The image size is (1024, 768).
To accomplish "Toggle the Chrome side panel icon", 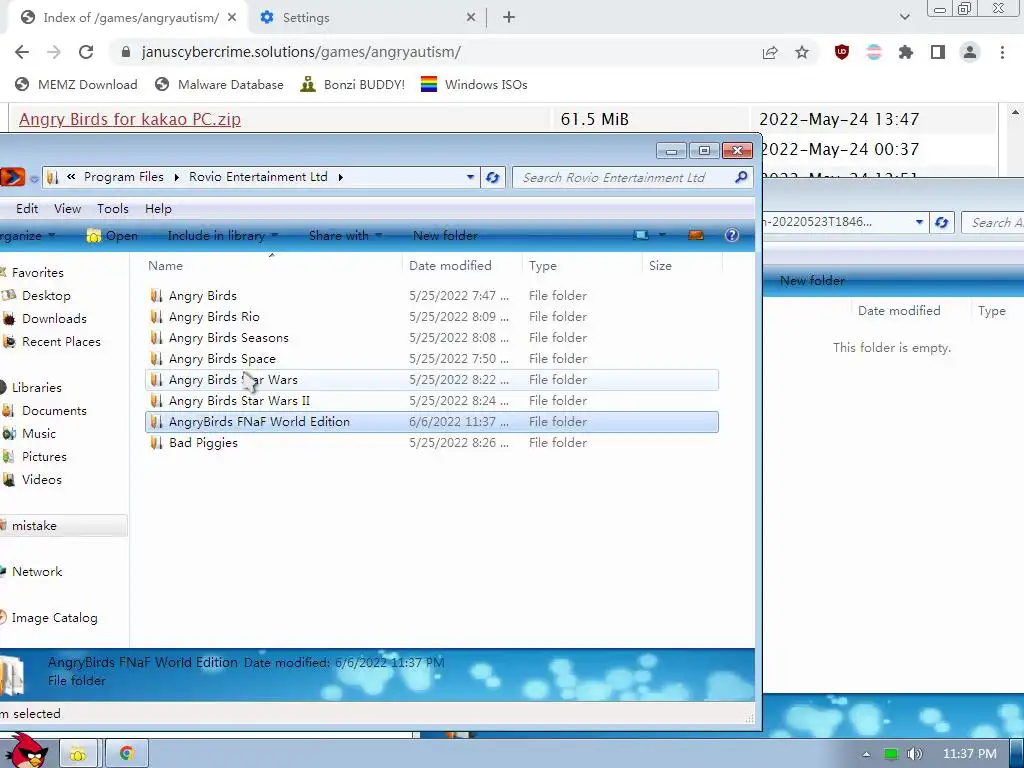I will click(x=938, y=52).
